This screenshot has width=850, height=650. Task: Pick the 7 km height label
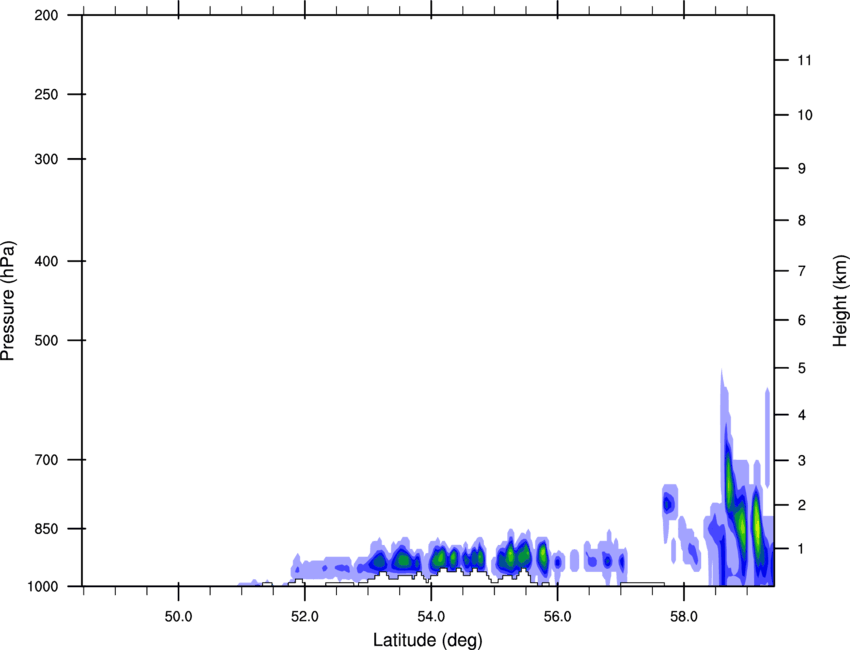(x=802, y=271)
